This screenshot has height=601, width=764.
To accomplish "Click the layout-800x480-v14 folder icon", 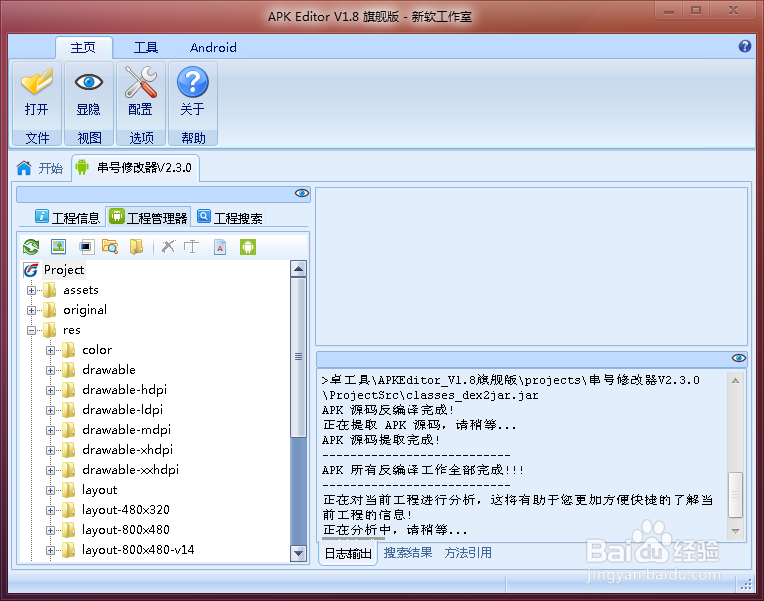I will tap(69, 550).
